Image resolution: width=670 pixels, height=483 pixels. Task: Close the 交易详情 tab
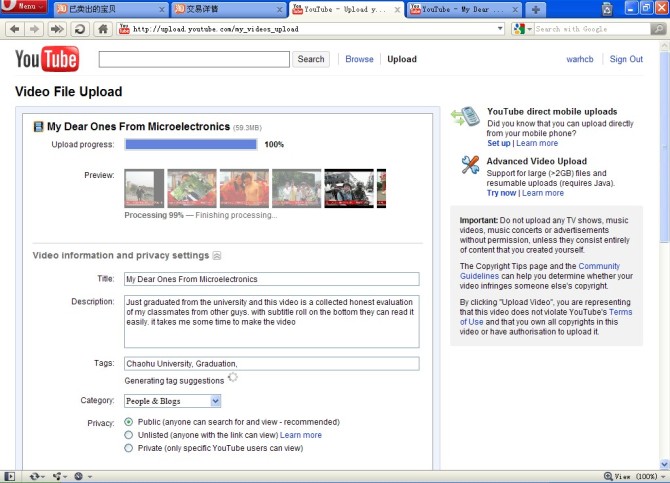click(279, 9)
